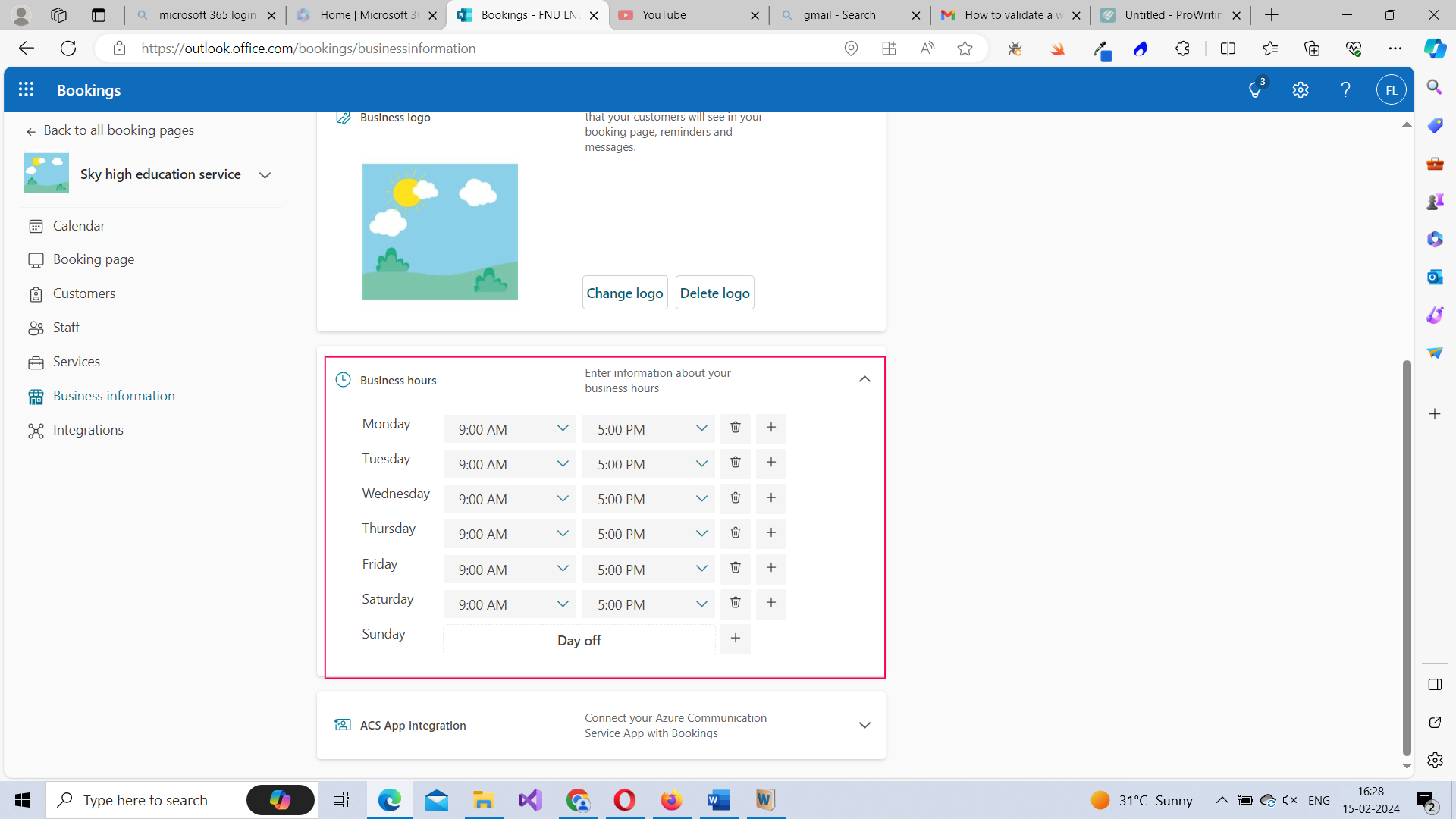Viewport: 1456px width, 819px height.
Task: Collapse the Business hours section
Action: tap(864, 379)
